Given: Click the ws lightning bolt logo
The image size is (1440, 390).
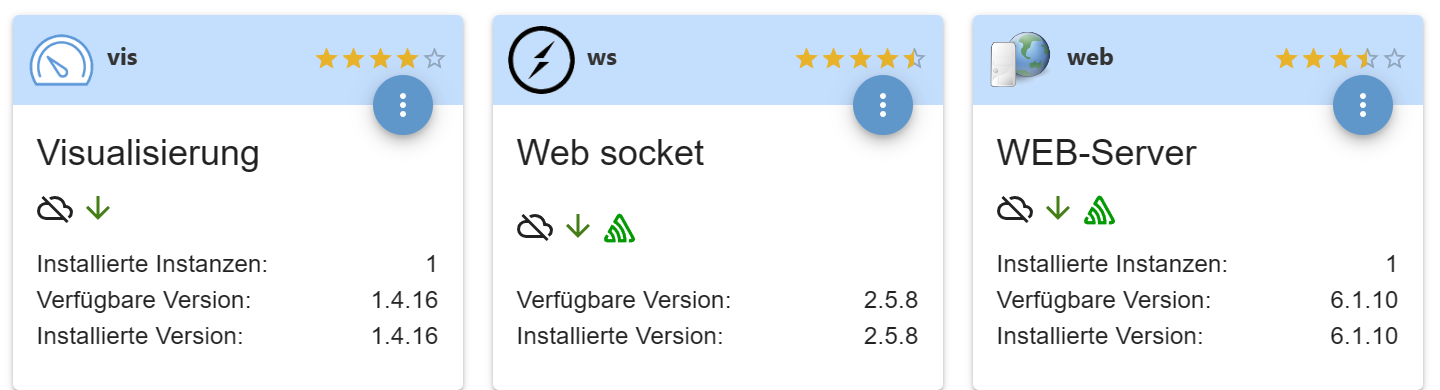Looking at the screenshot, I should point(541,61).
